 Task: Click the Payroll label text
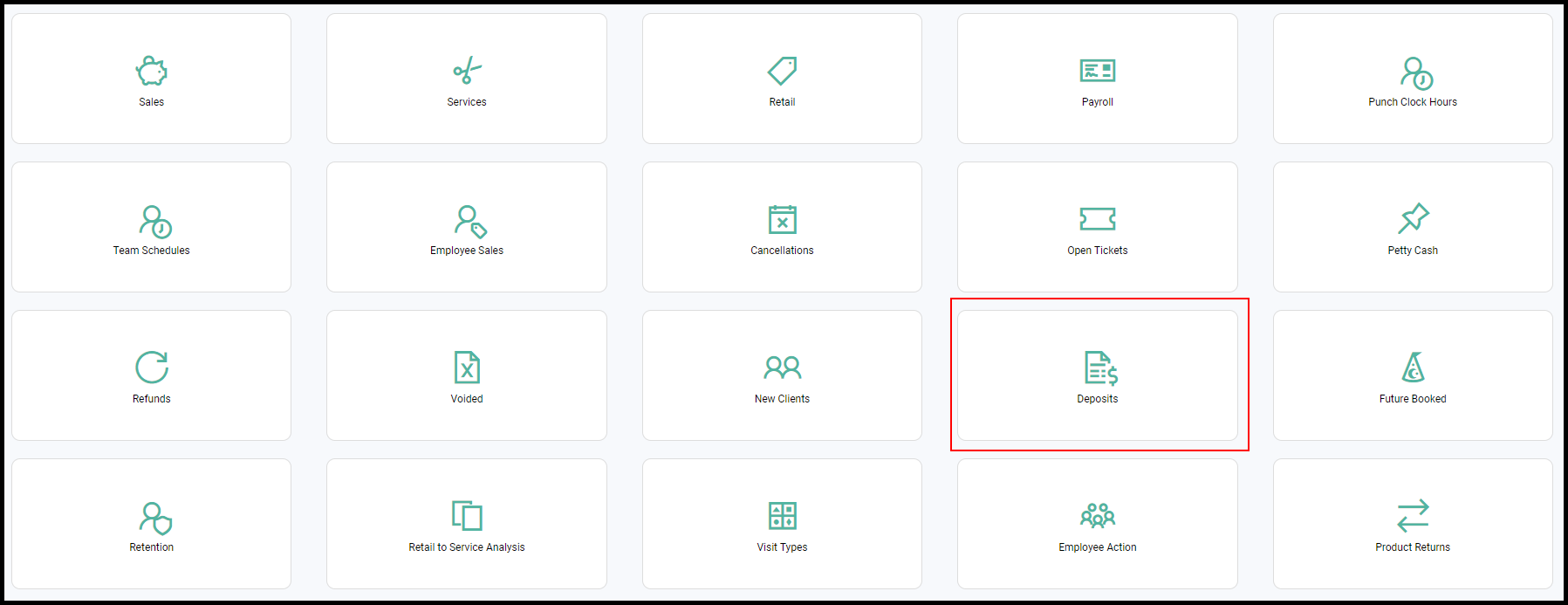coord(1098,102)
